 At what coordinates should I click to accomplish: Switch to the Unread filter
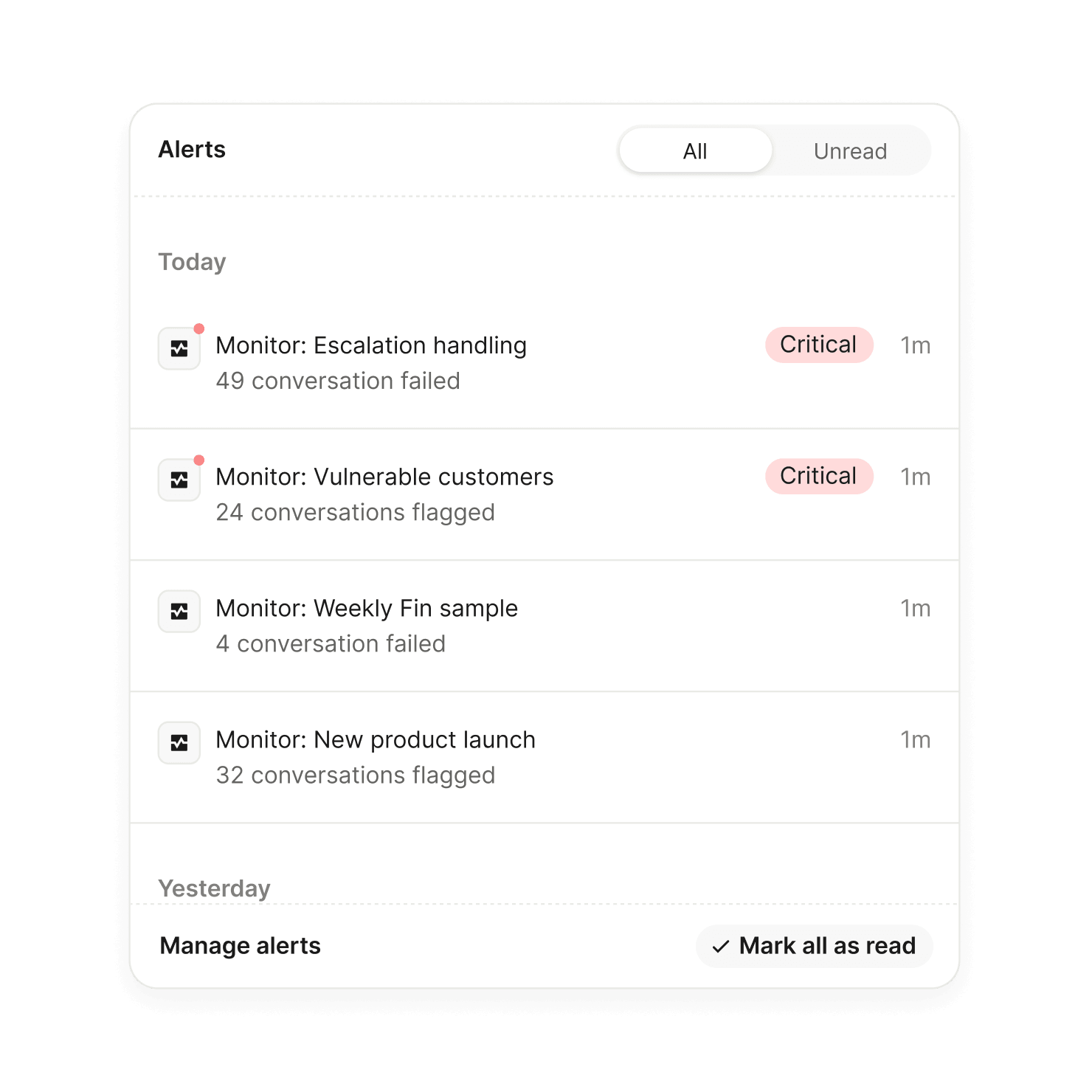[x=850, y=151]
